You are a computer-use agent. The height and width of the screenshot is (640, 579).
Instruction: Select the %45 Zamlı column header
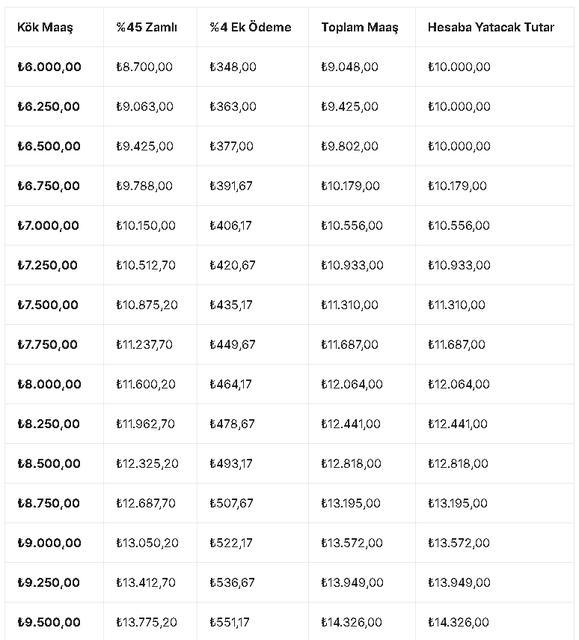tap(146, 27)
